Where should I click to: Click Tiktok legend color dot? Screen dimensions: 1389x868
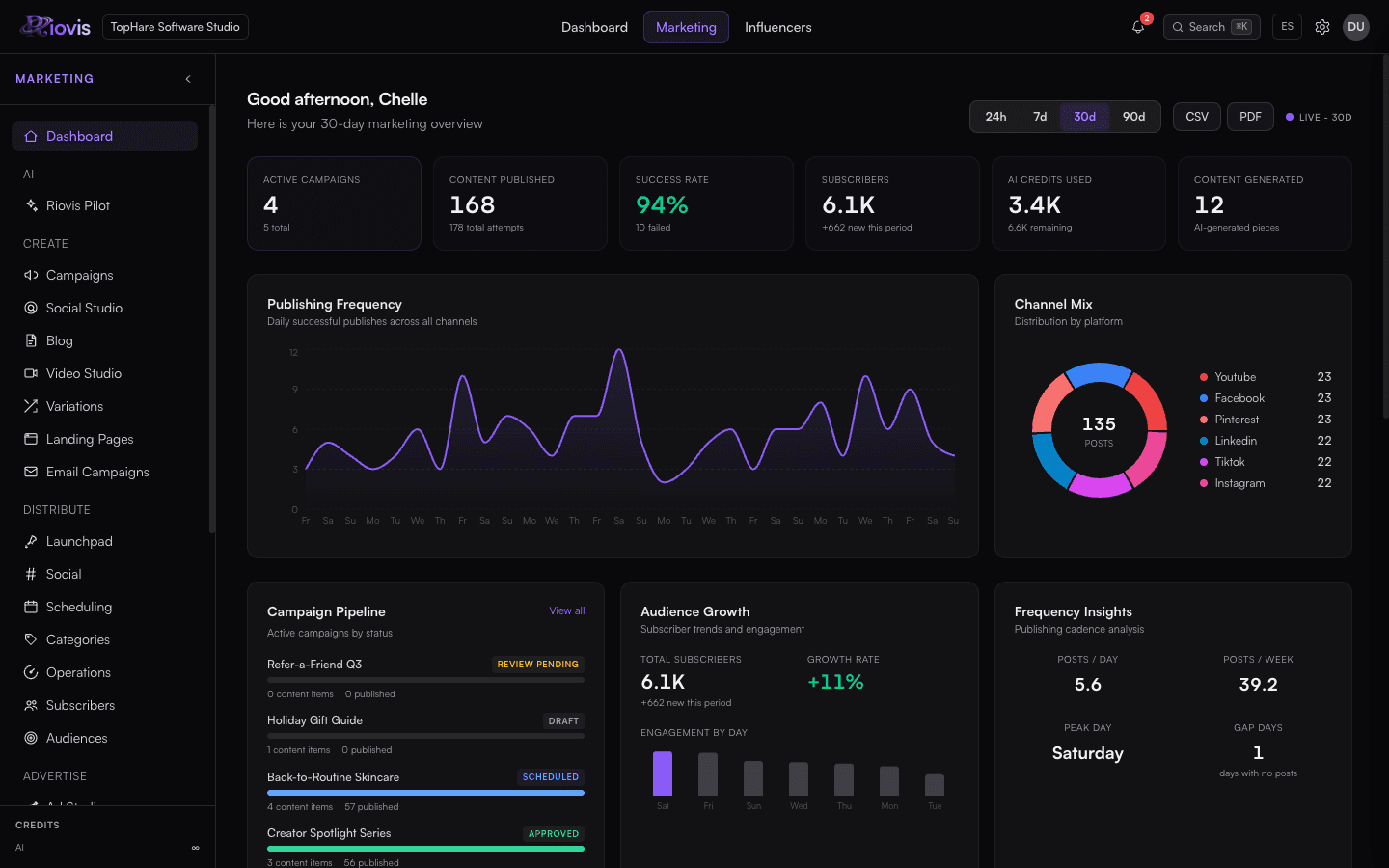point(1204,462)
